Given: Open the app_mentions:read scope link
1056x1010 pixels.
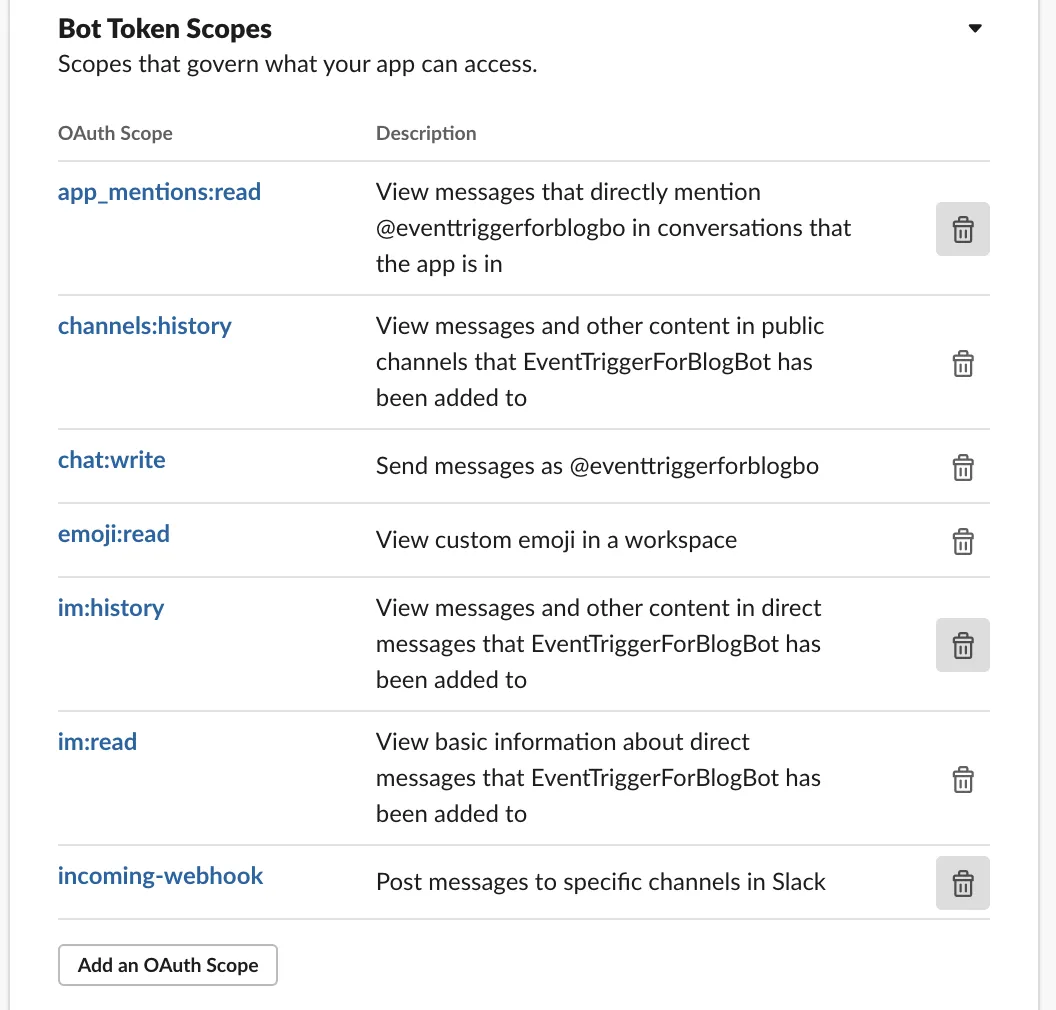Looking at the screenshot, I should tap(159, 192).
